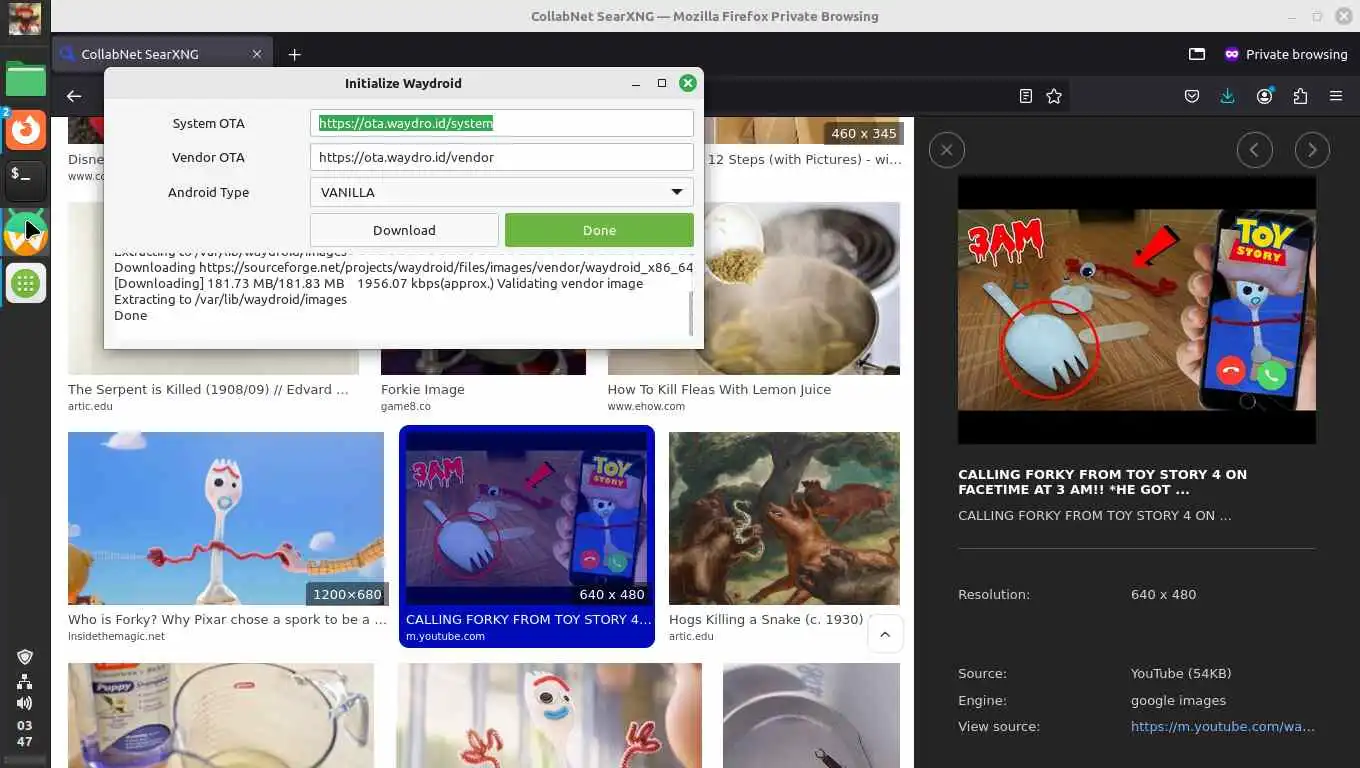This screenshot has height=768, width=1360.
Task: Open the selected CALLING FORKY thumbnail
Action: pyautogui.click(x=527, y=518)
